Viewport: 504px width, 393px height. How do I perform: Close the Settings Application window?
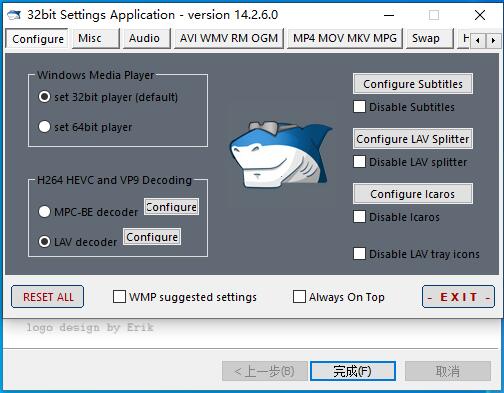click(480, 15)
